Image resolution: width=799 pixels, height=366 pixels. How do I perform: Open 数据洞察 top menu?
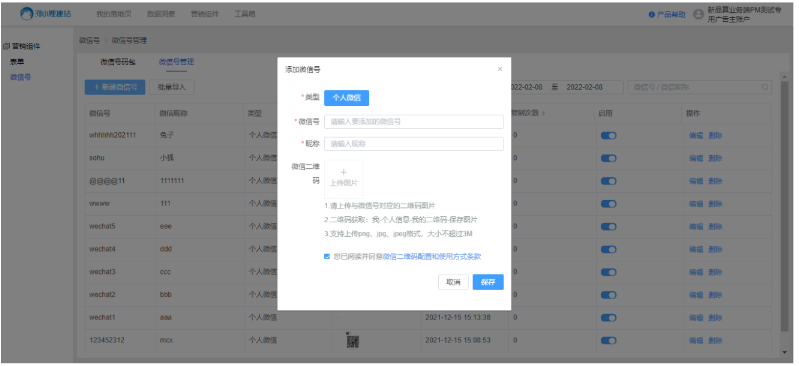161,14
